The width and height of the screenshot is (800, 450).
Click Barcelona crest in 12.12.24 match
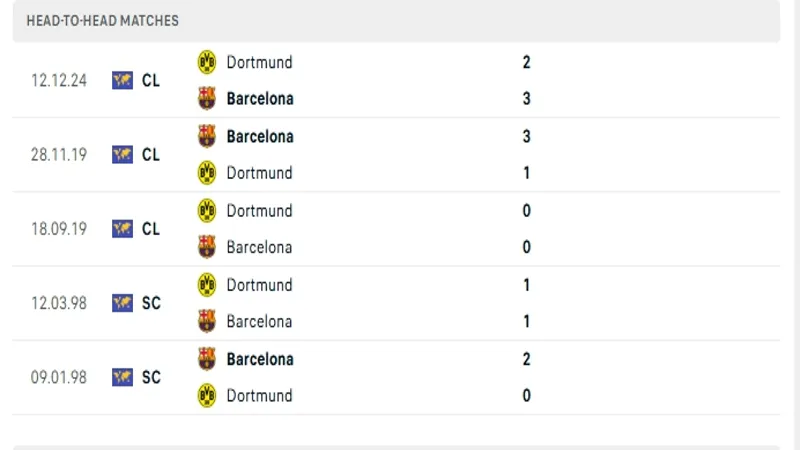207,98
